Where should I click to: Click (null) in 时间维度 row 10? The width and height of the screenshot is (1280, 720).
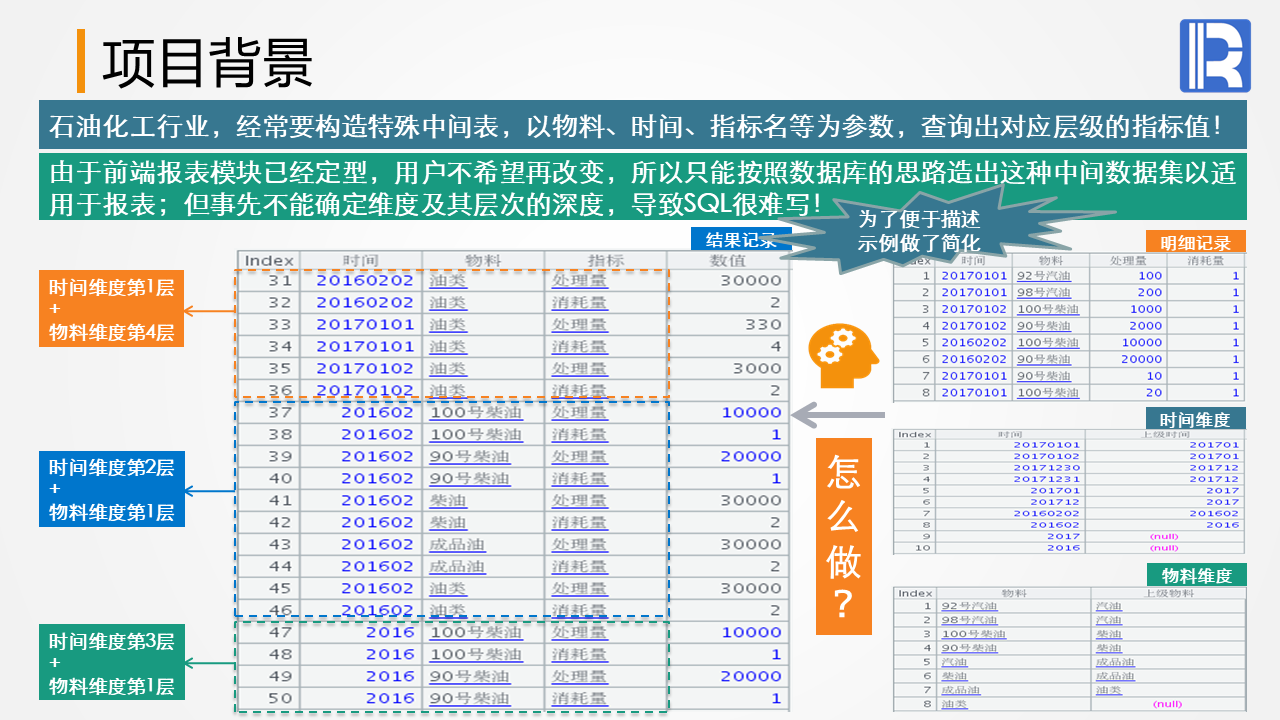(x=1164, y=547)
